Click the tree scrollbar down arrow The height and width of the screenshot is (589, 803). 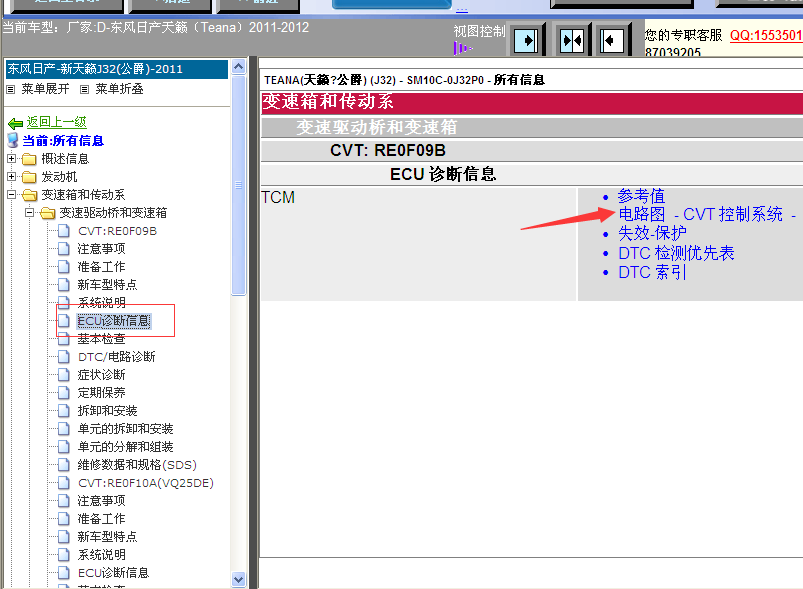[x=238, y=579]
